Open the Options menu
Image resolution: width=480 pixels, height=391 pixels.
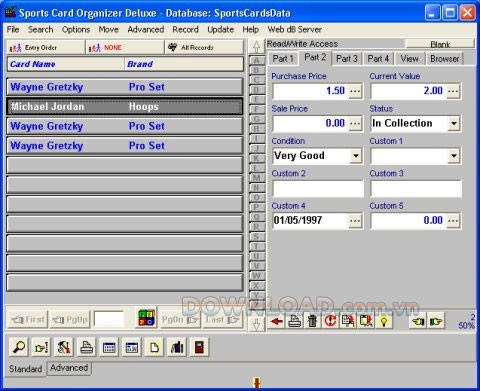click(76, 30)
